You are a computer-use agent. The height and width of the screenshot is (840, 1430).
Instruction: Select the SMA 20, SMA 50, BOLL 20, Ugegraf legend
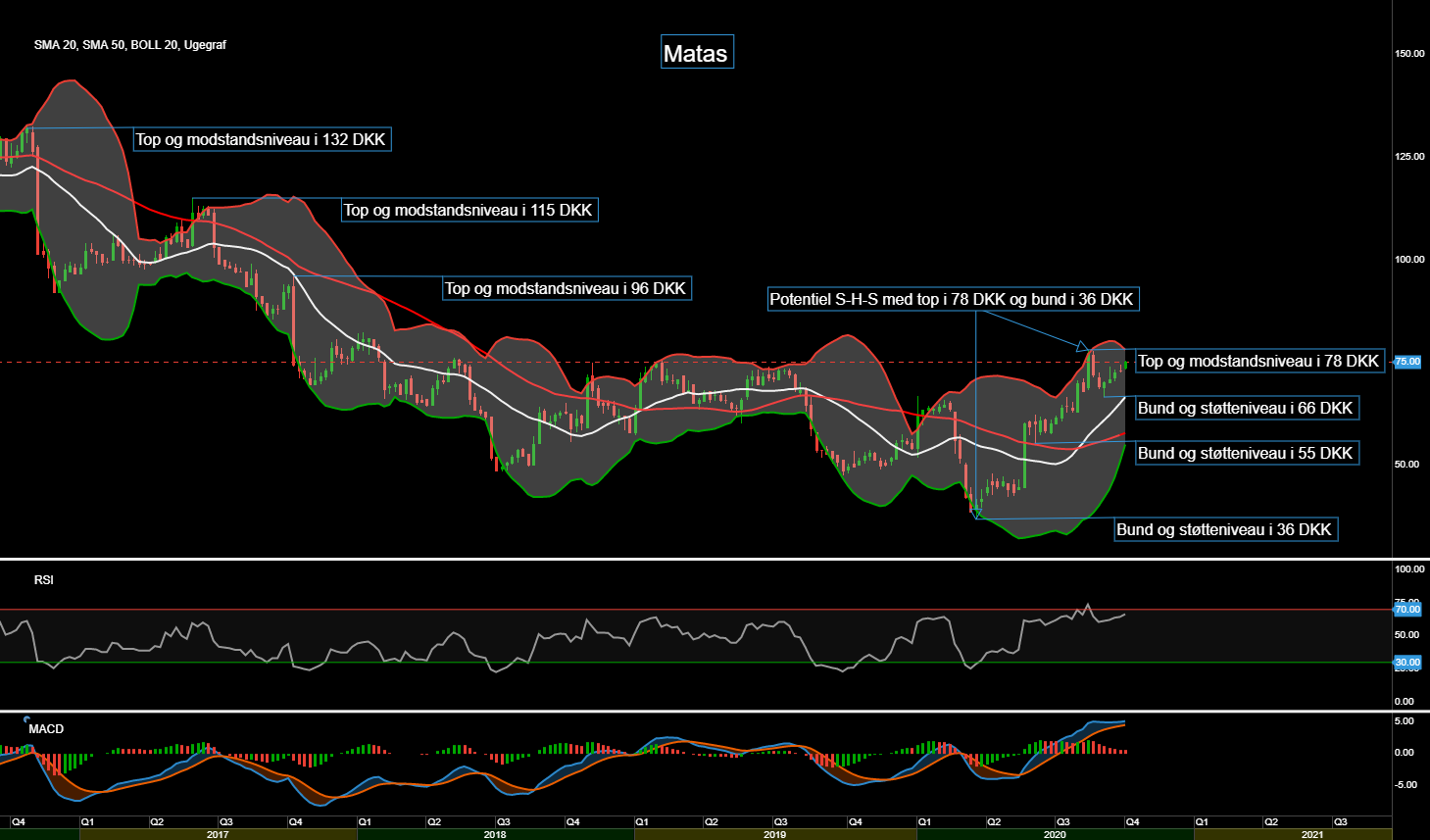129,45
